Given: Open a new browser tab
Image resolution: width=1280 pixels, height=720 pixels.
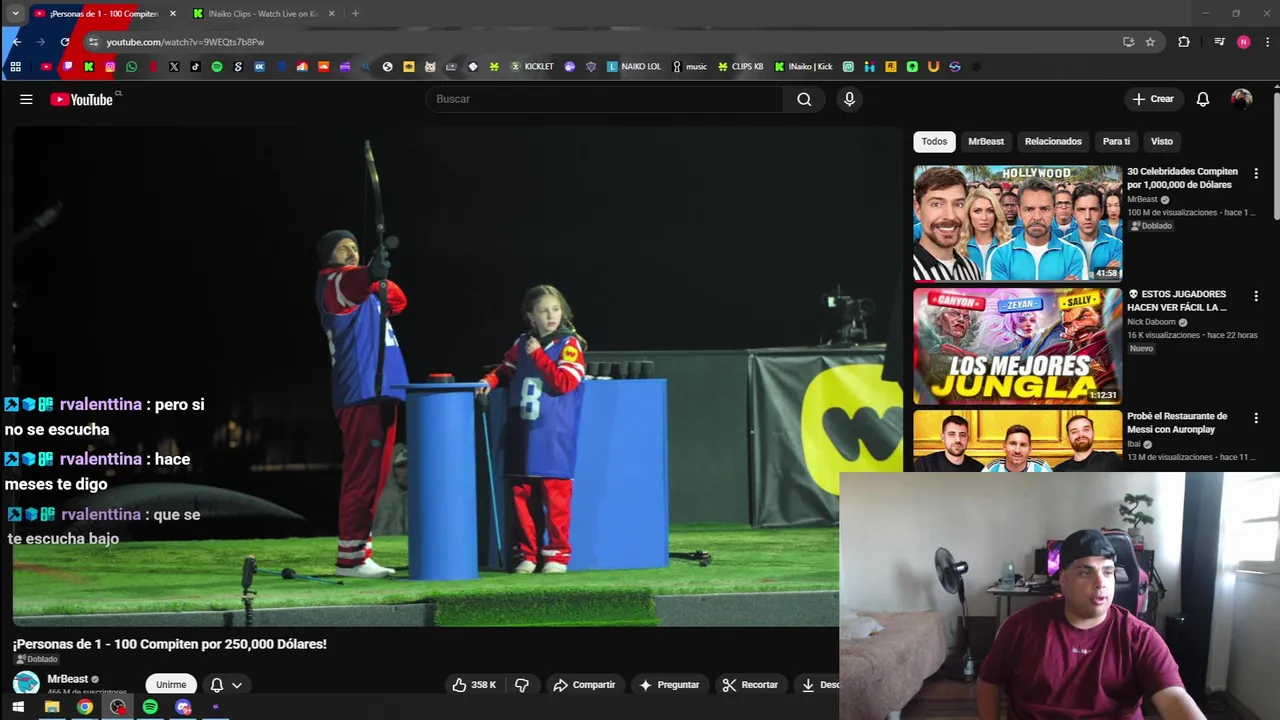Looking at the screenshot, I should click(355, 13).
